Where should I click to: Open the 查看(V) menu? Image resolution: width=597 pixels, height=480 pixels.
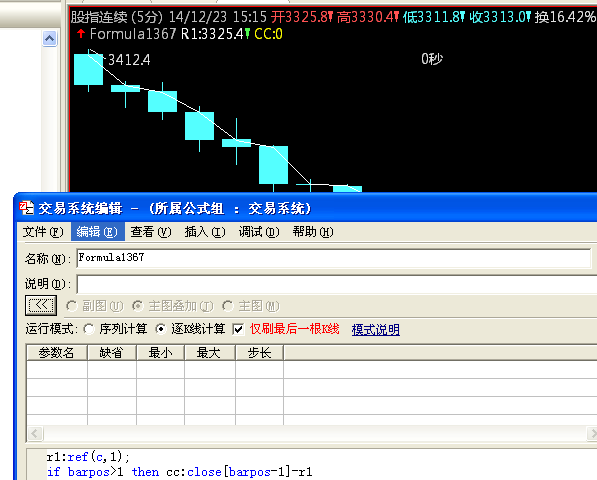[x=151, y=232]
